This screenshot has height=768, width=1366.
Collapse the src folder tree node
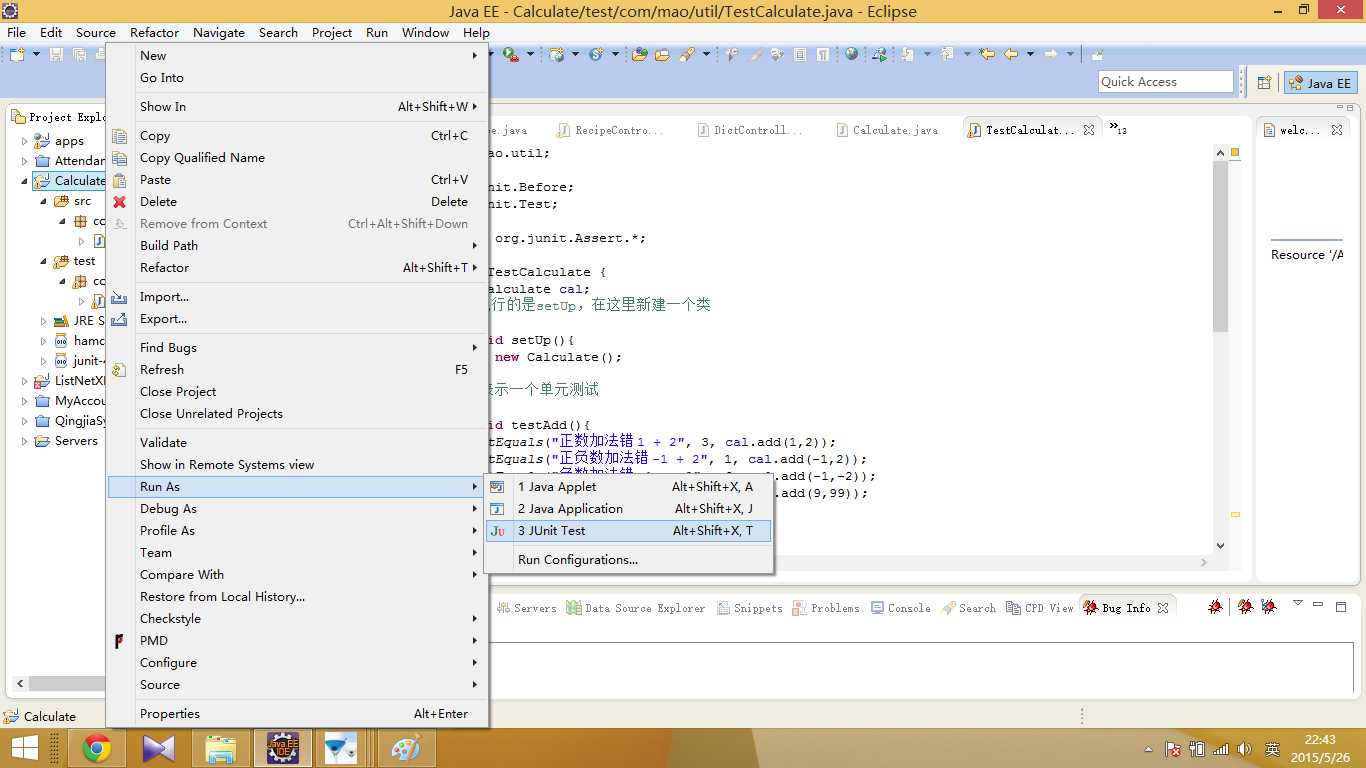[44, 201]
